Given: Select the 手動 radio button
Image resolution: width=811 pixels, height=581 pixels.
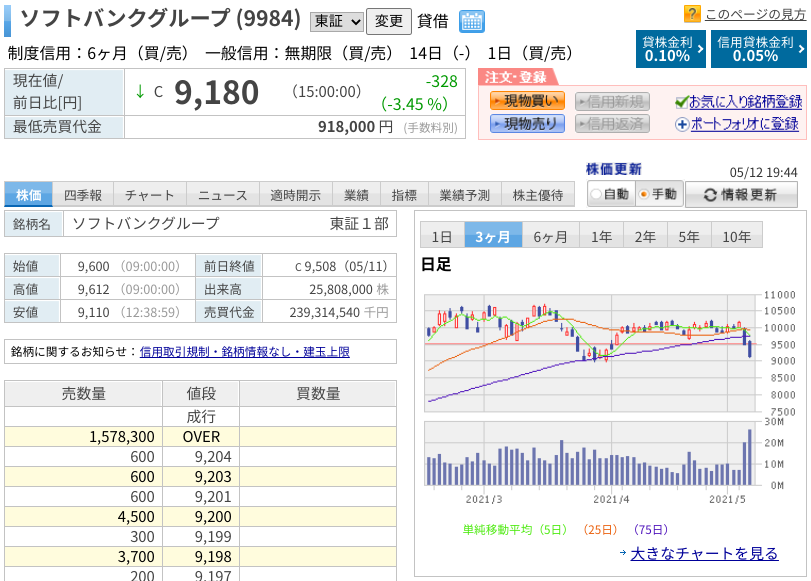Looking at the screenshot, I should click(x=644, y=195).
